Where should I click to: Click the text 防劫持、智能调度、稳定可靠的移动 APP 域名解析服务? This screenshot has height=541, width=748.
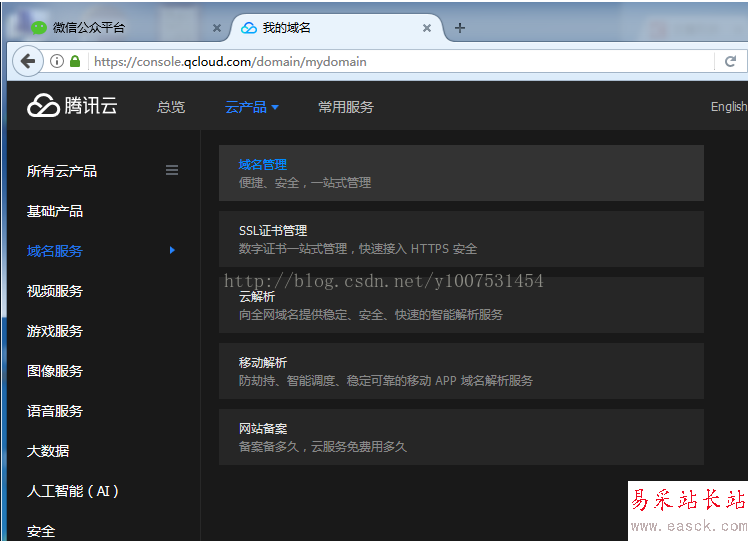pos(385,381)
